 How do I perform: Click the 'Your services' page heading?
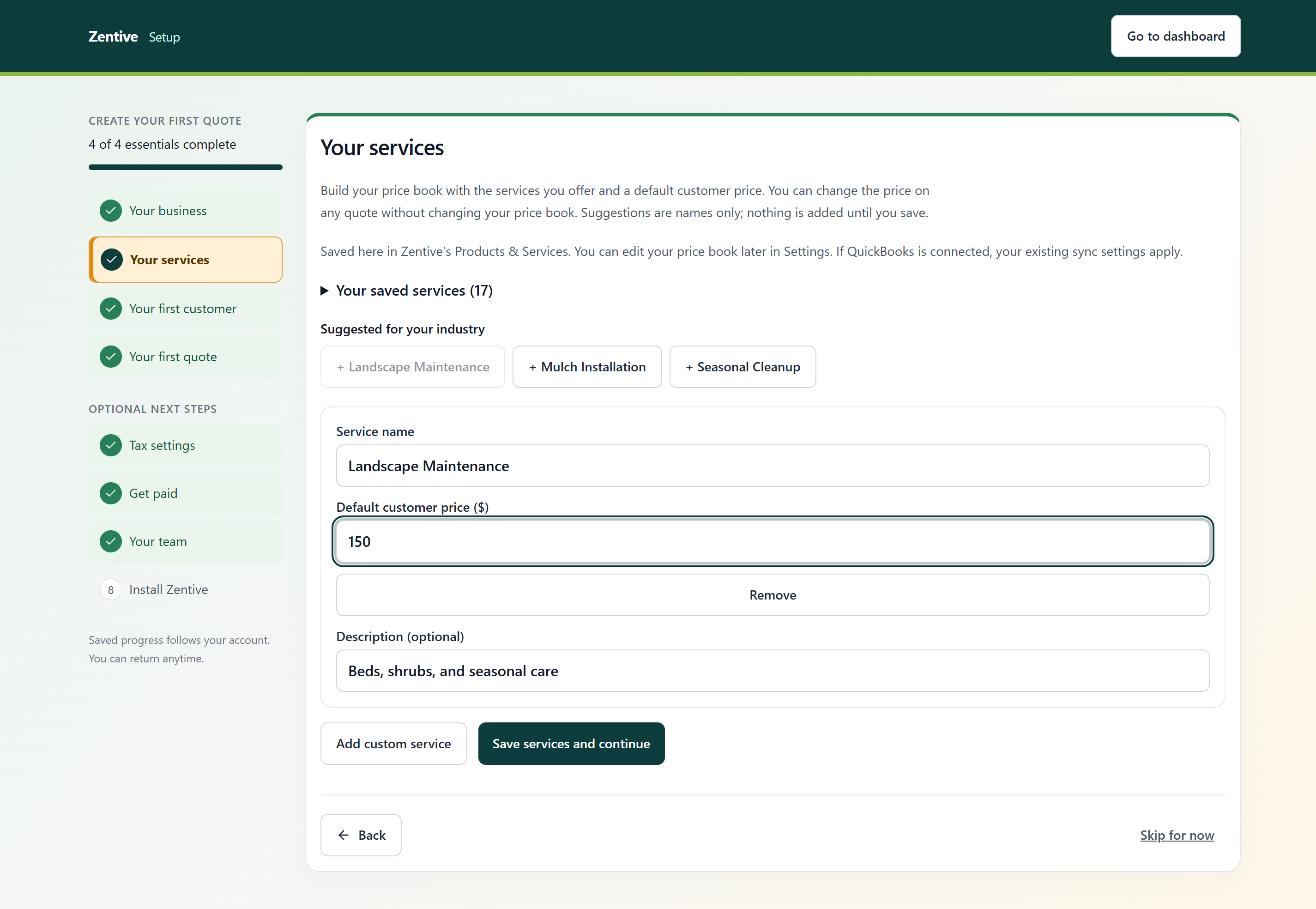click(382, 147)
